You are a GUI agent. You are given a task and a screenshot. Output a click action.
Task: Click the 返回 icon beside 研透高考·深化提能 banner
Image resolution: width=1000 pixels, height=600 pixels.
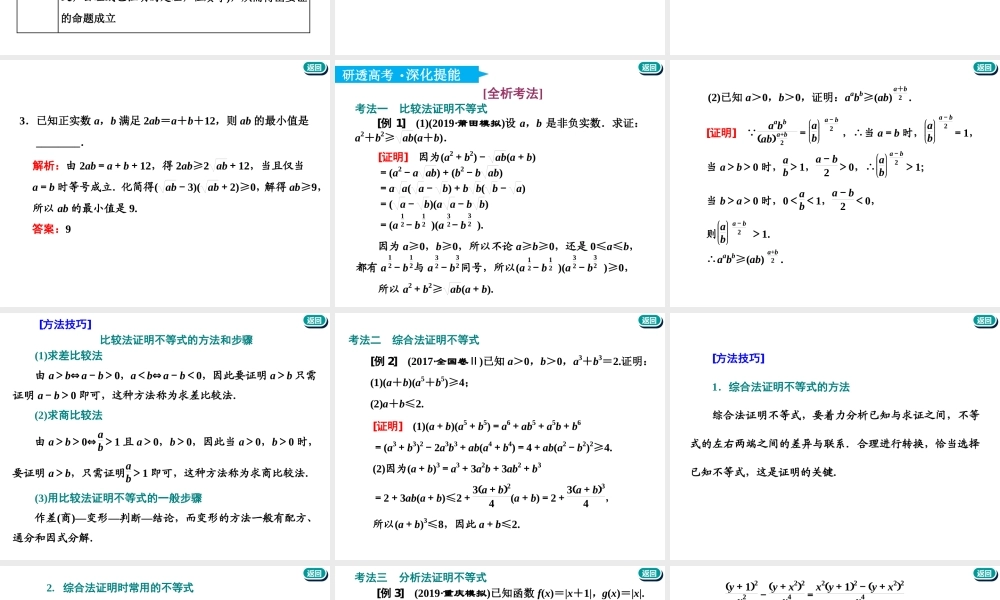651,68
